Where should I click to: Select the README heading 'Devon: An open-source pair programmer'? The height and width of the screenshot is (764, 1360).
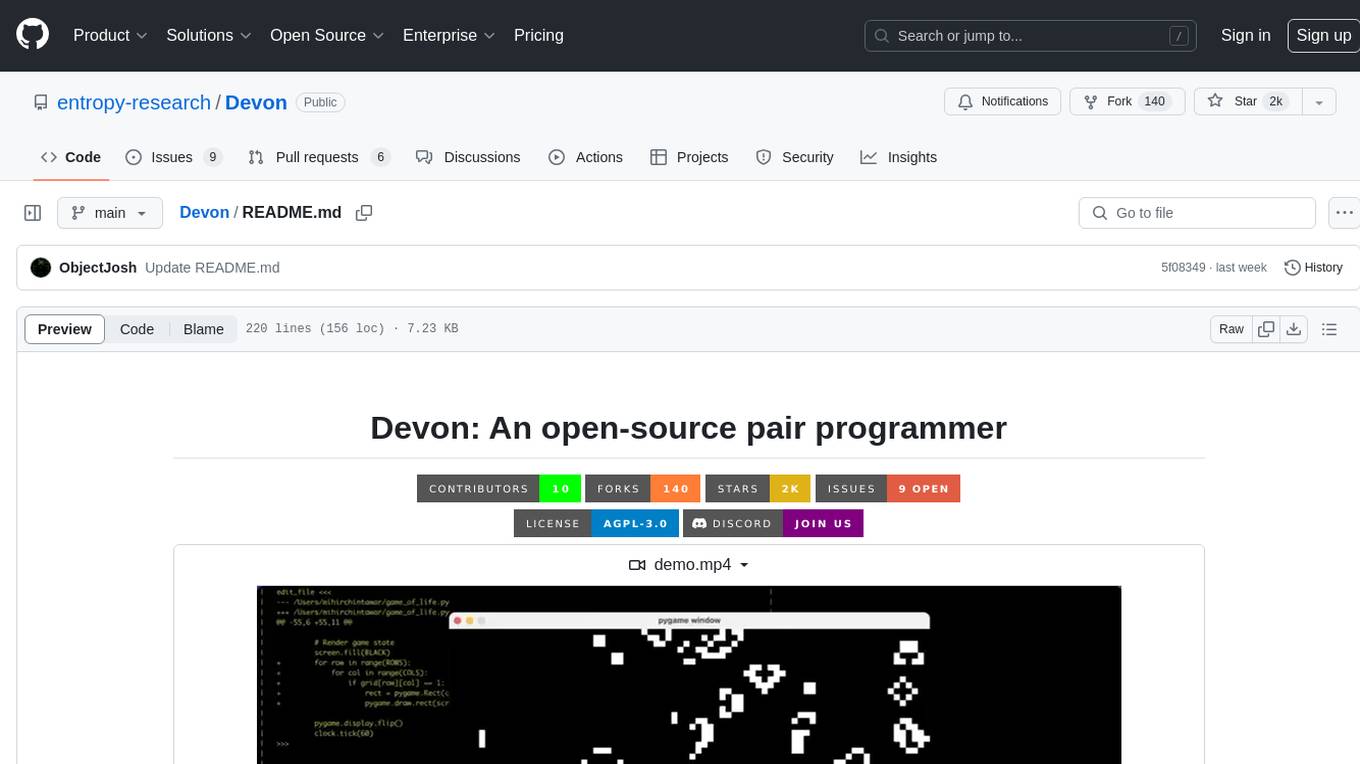[688, 427]
